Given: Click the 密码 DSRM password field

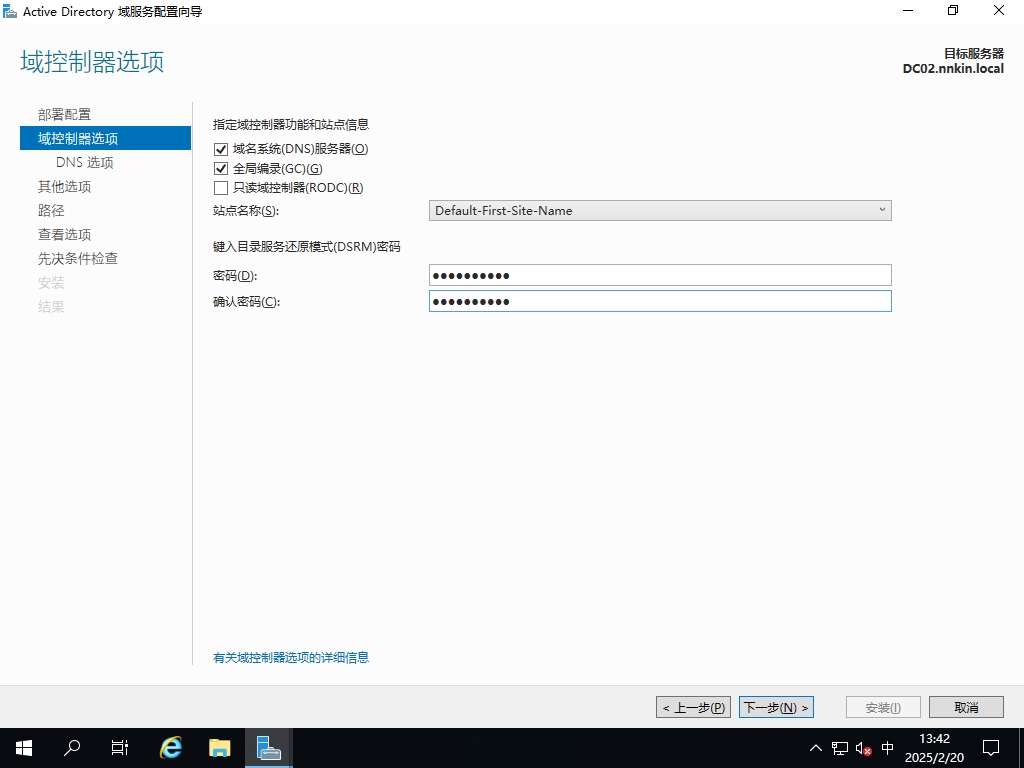Looking at the screenshot, I should 660,276.
